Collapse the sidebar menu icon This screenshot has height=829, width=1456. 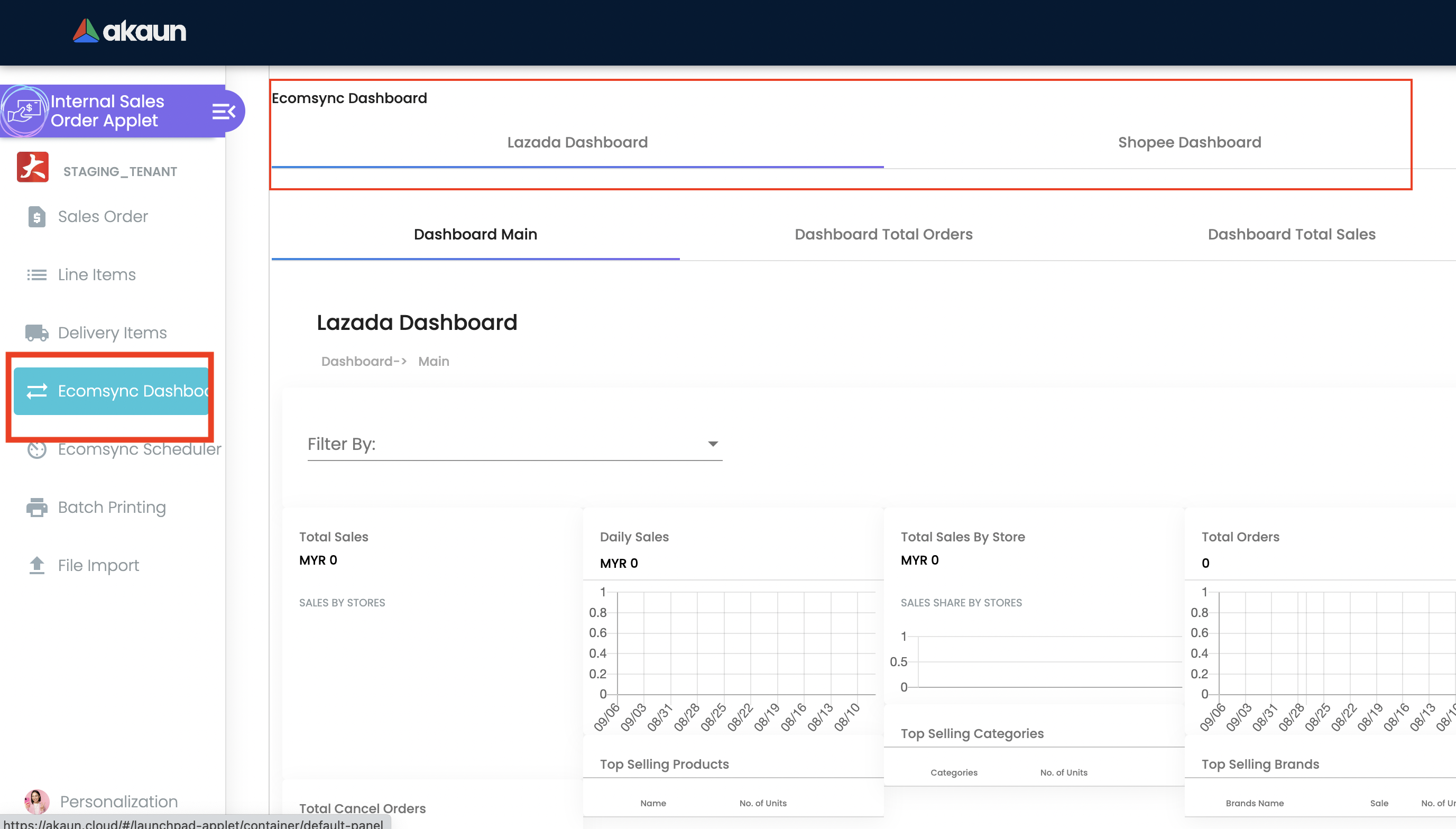click(x=223, y=111)
